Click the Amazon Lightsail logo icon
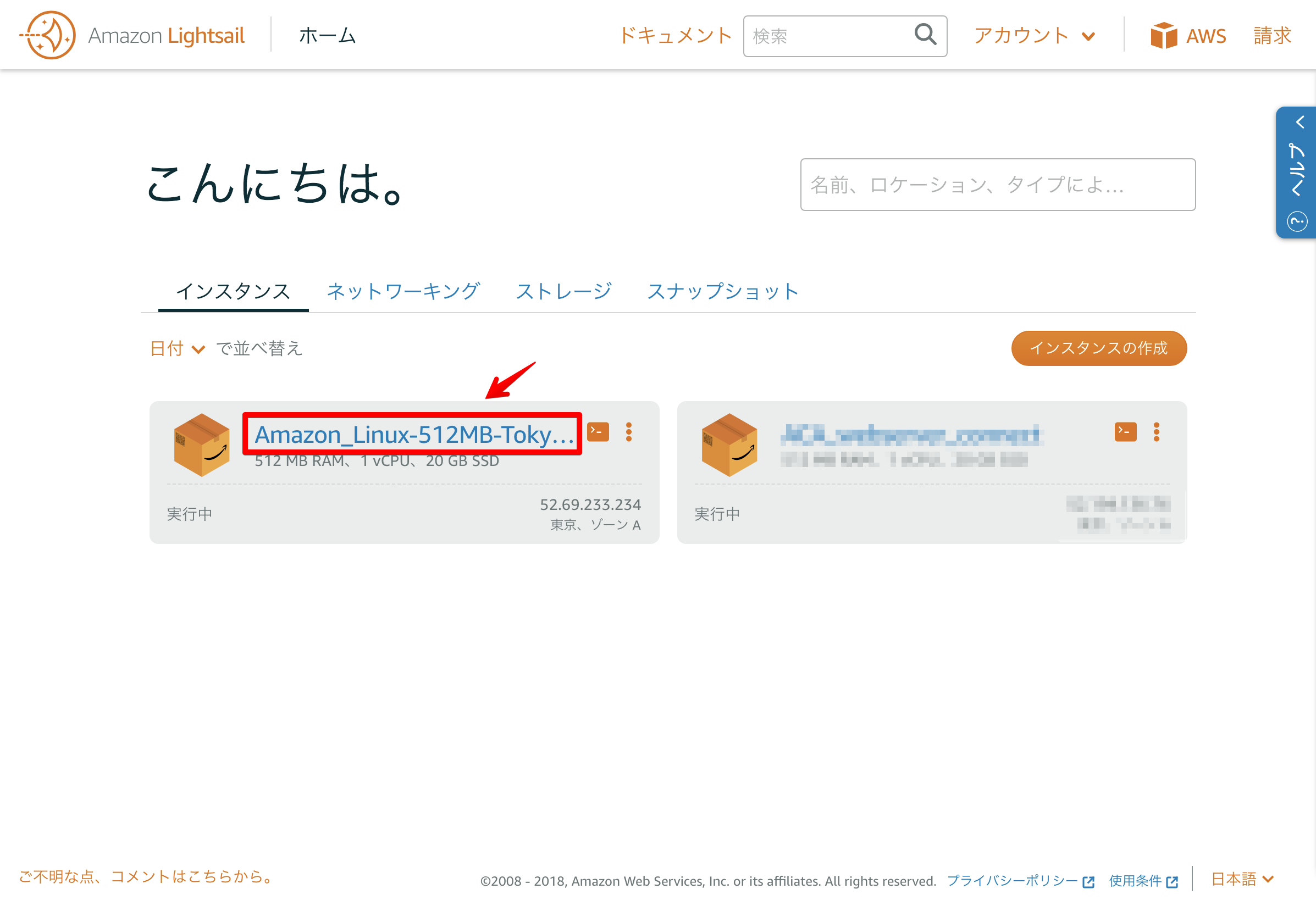 pos(48,35)
